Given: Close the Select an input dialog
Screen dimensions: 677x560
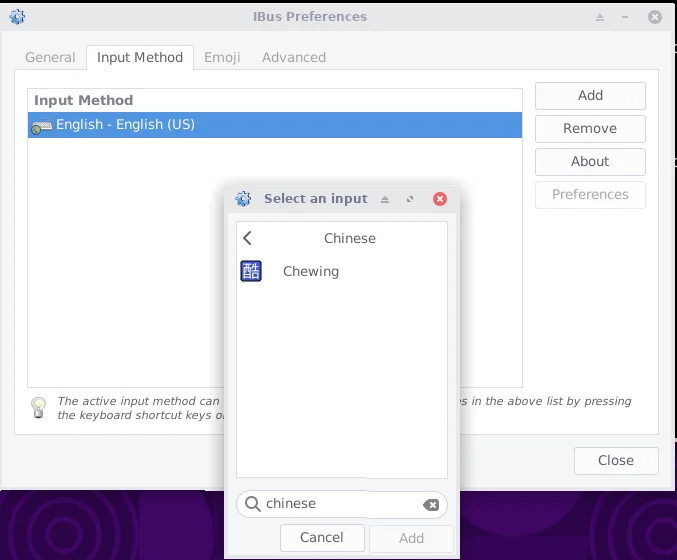Looking at the screenshot, I should 439,199.
